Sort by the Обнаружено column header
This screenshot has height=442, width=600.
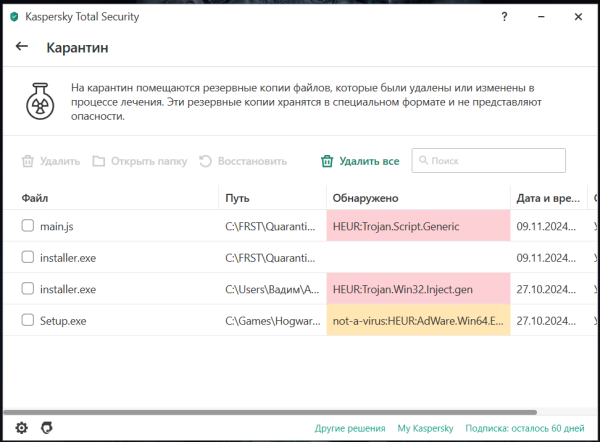point(366,198)
